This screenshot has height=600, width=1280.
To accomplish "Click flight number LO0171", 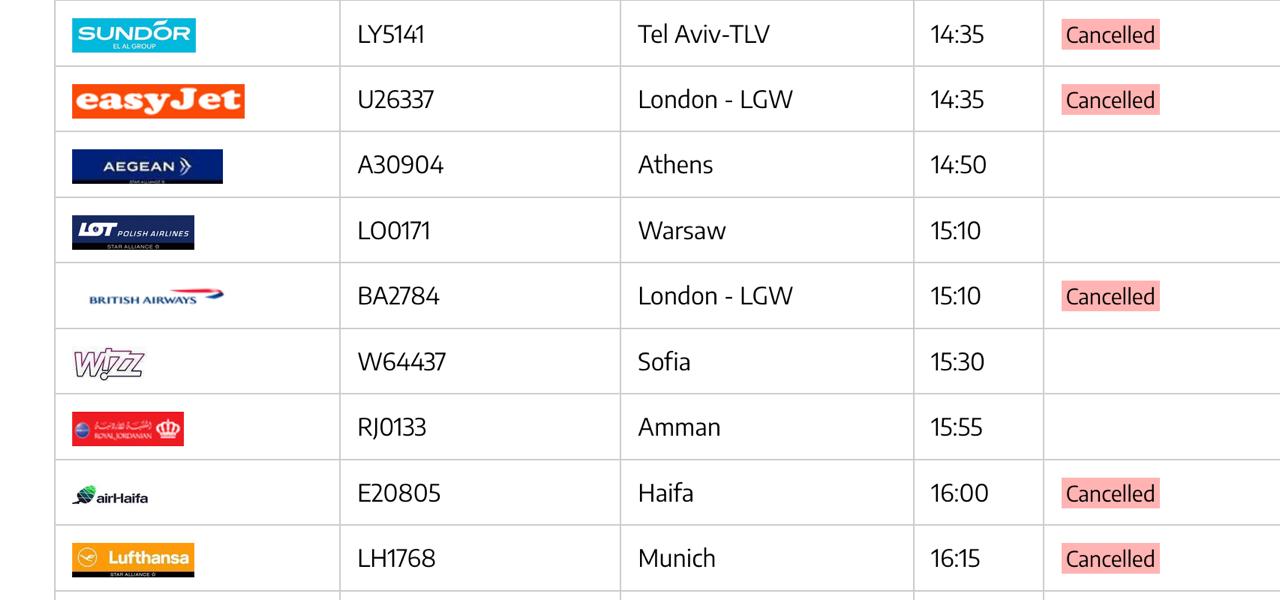I will [x=394, y=231].
